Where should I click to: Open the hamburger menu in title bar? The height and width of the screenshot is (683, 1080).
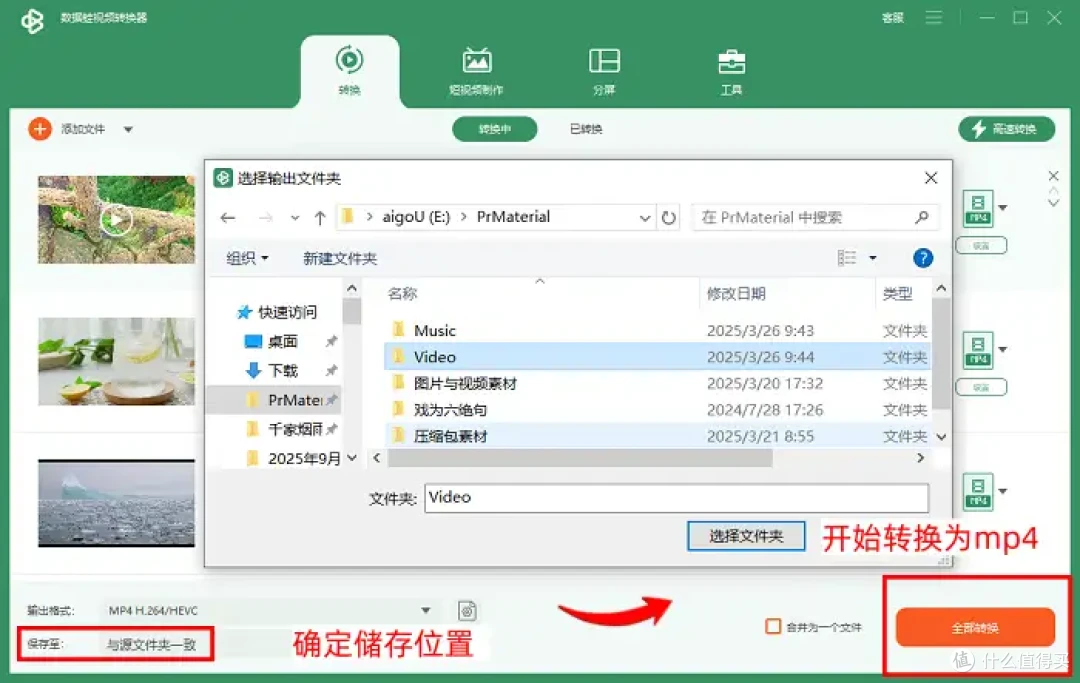click(933, 17)
